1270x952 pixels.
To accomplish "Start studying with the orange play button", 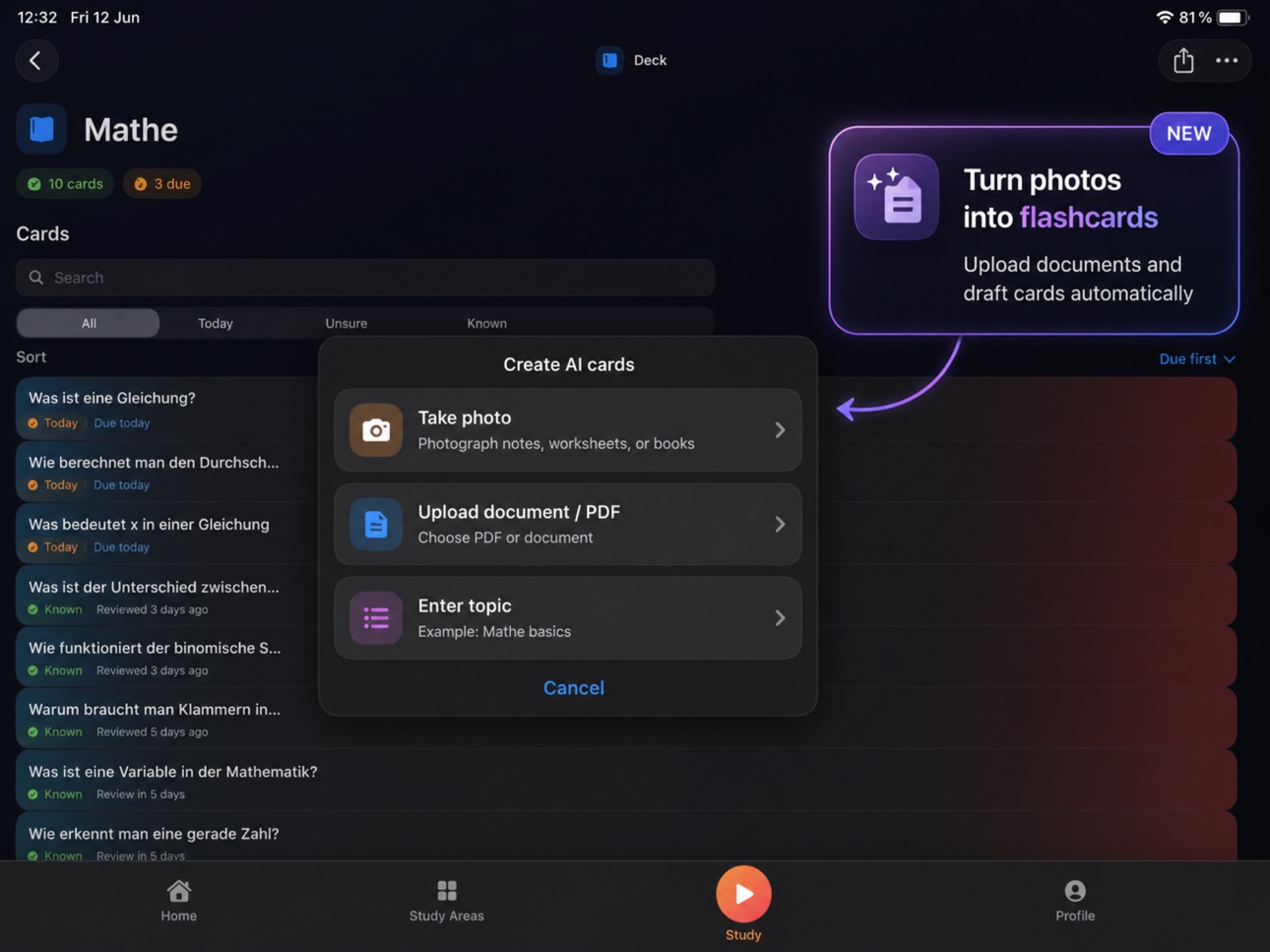I will [x=743, y=893].
